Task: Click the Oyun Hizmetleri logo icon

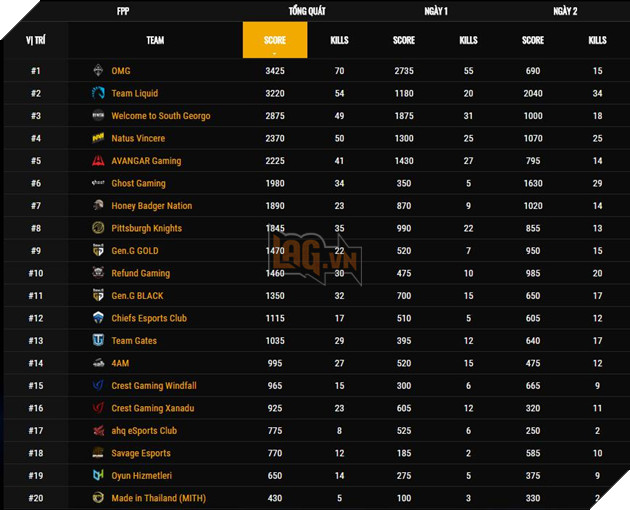Action: coord(98,475)
